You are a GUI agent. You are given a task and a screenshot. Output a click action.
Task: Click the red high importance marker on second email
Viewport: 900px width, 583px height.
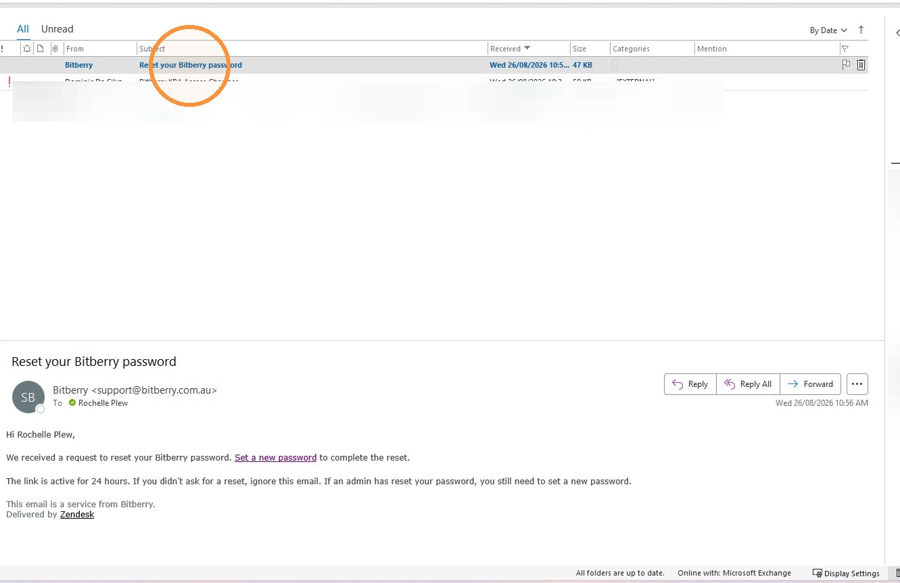[9, 82]
